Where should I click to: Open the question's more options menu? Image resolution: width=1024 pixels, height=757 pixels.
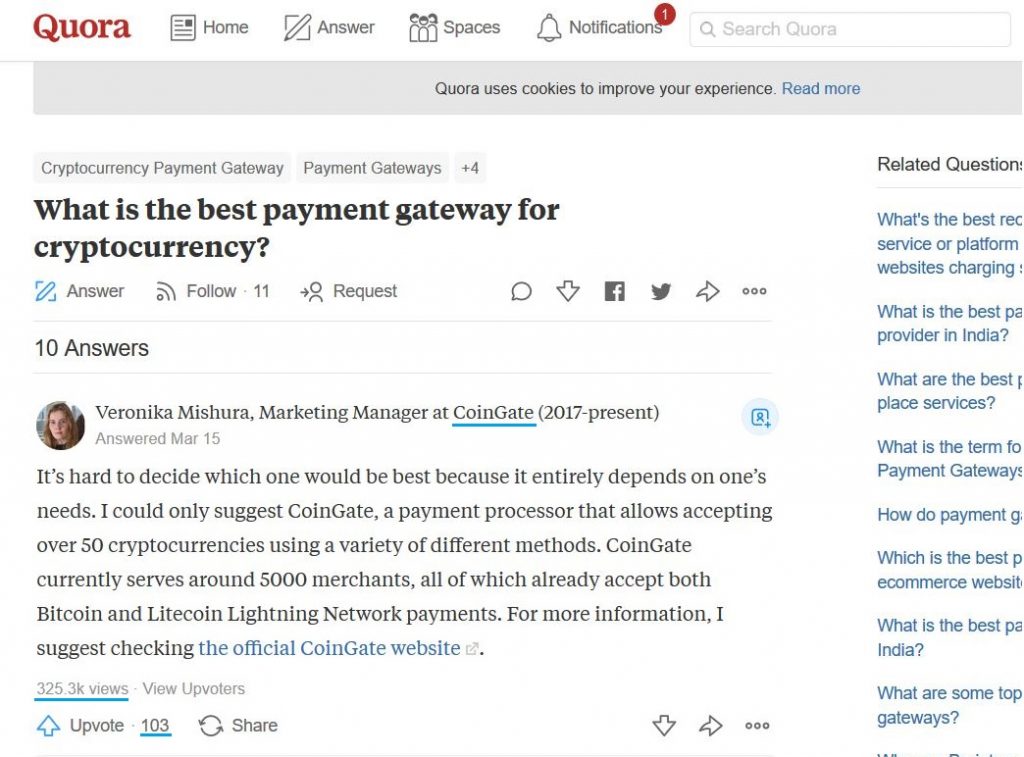(x=754, y=291)
